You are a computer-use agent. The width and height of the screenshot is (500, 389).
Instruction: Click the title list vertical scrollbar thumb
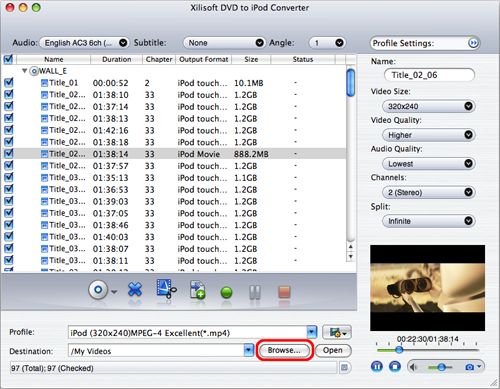(350, 82)
